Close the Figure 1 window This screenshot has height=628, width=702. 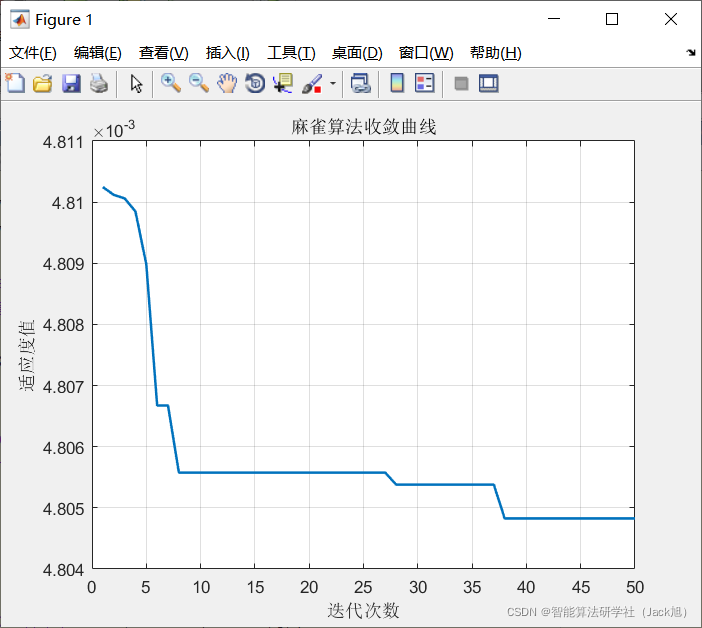pyautogui.click(x=671, y=19)
